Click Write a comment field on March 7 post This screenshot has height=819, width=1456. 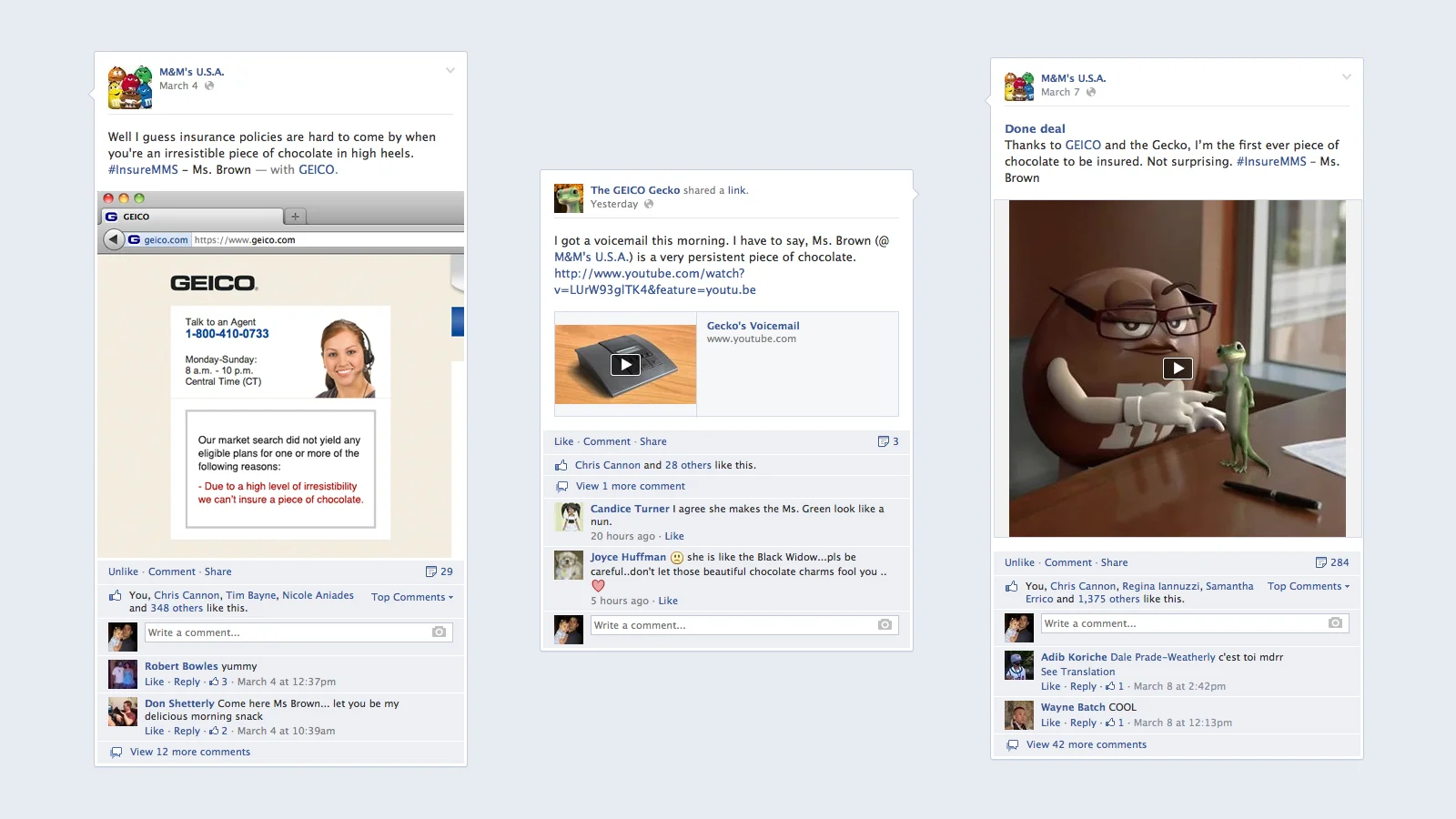pos(1195,623)
